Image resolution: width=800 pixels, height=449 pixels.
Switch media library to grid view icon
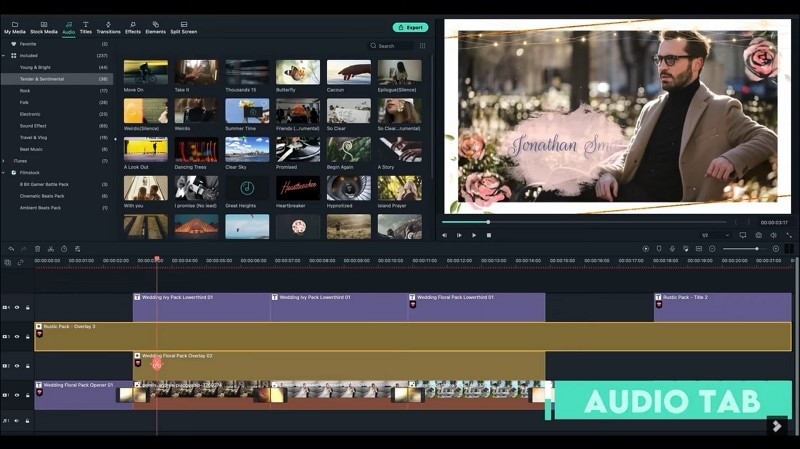[x=422, y=46]
